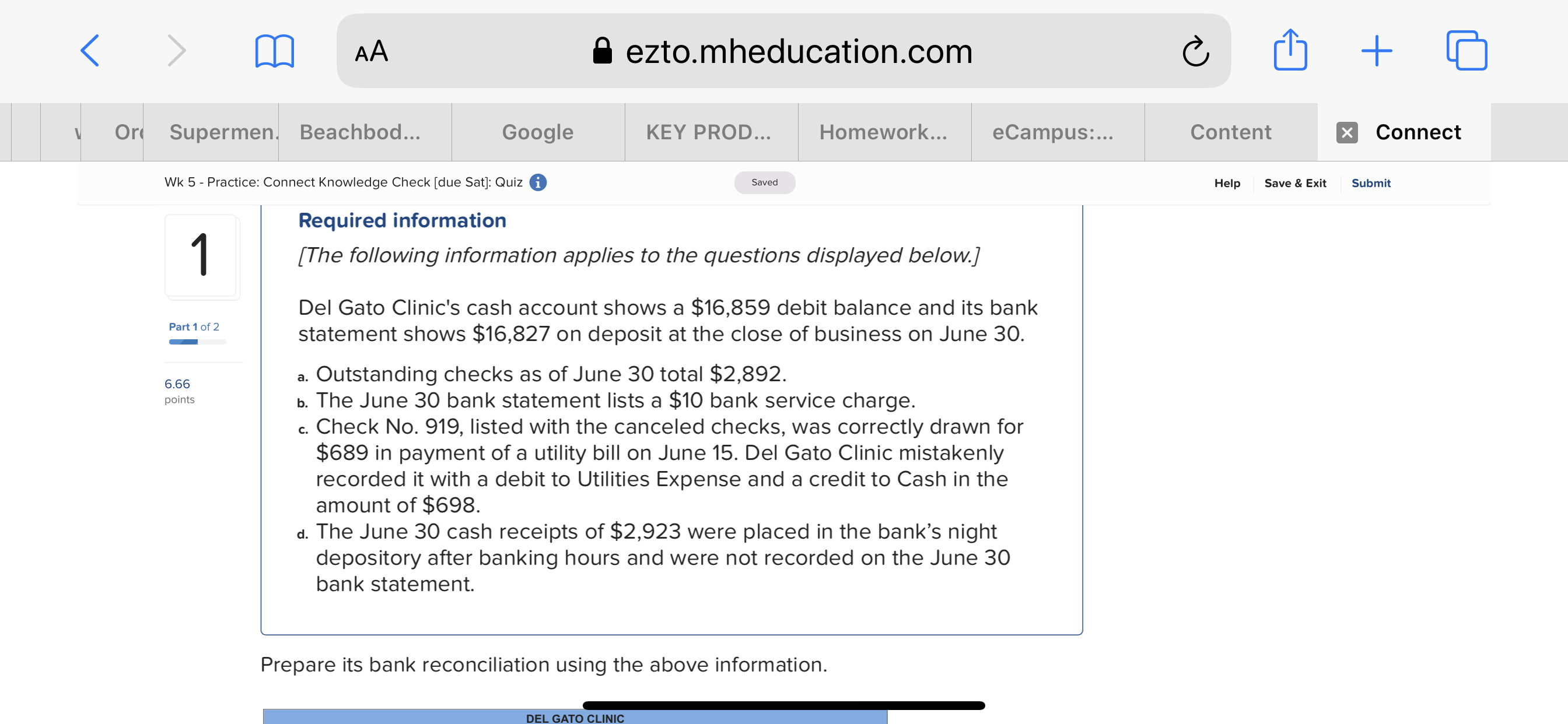Select the question number 1 box
The height and width of the screenshot is (724, 1568).
tap(200, 255)
